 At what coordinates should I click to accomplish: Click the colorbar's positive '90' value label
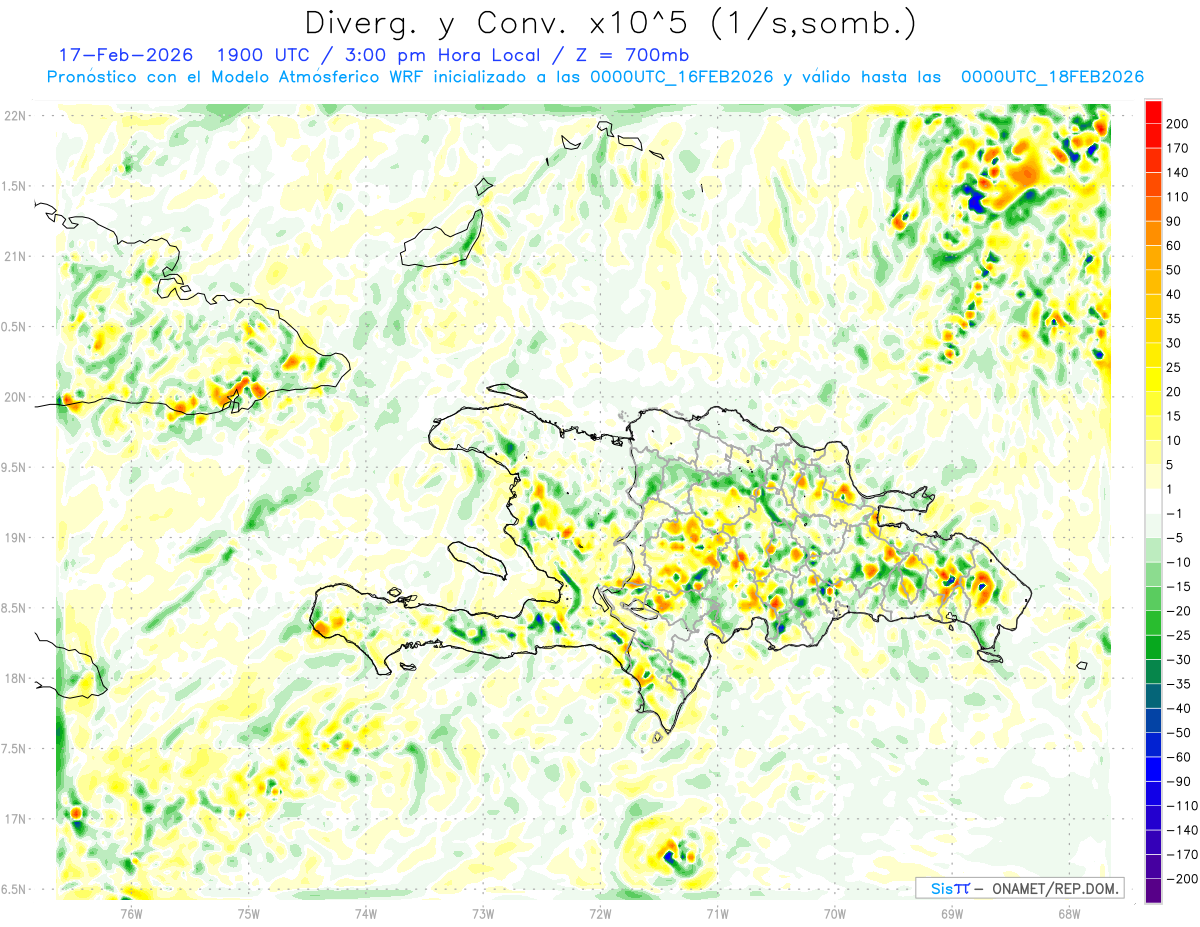tap(1174, 221)
